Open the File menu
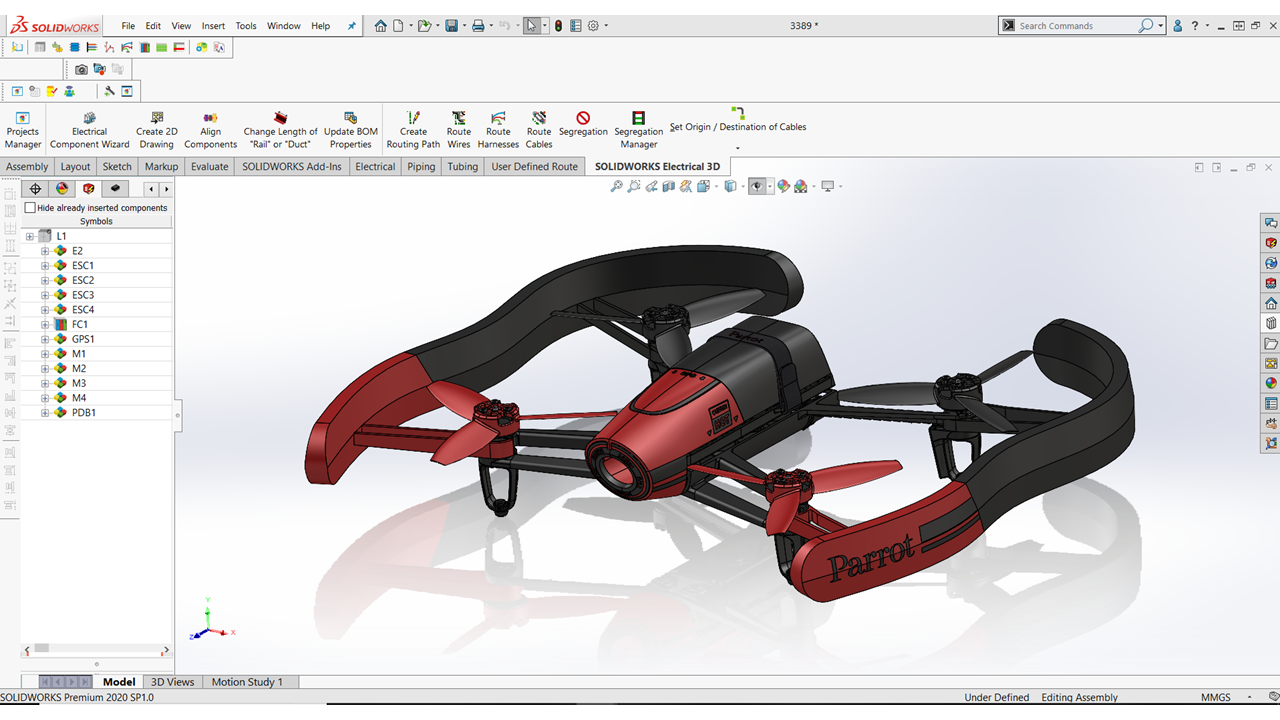Viewport: 1280px width, 720px height. click(128, 26)
